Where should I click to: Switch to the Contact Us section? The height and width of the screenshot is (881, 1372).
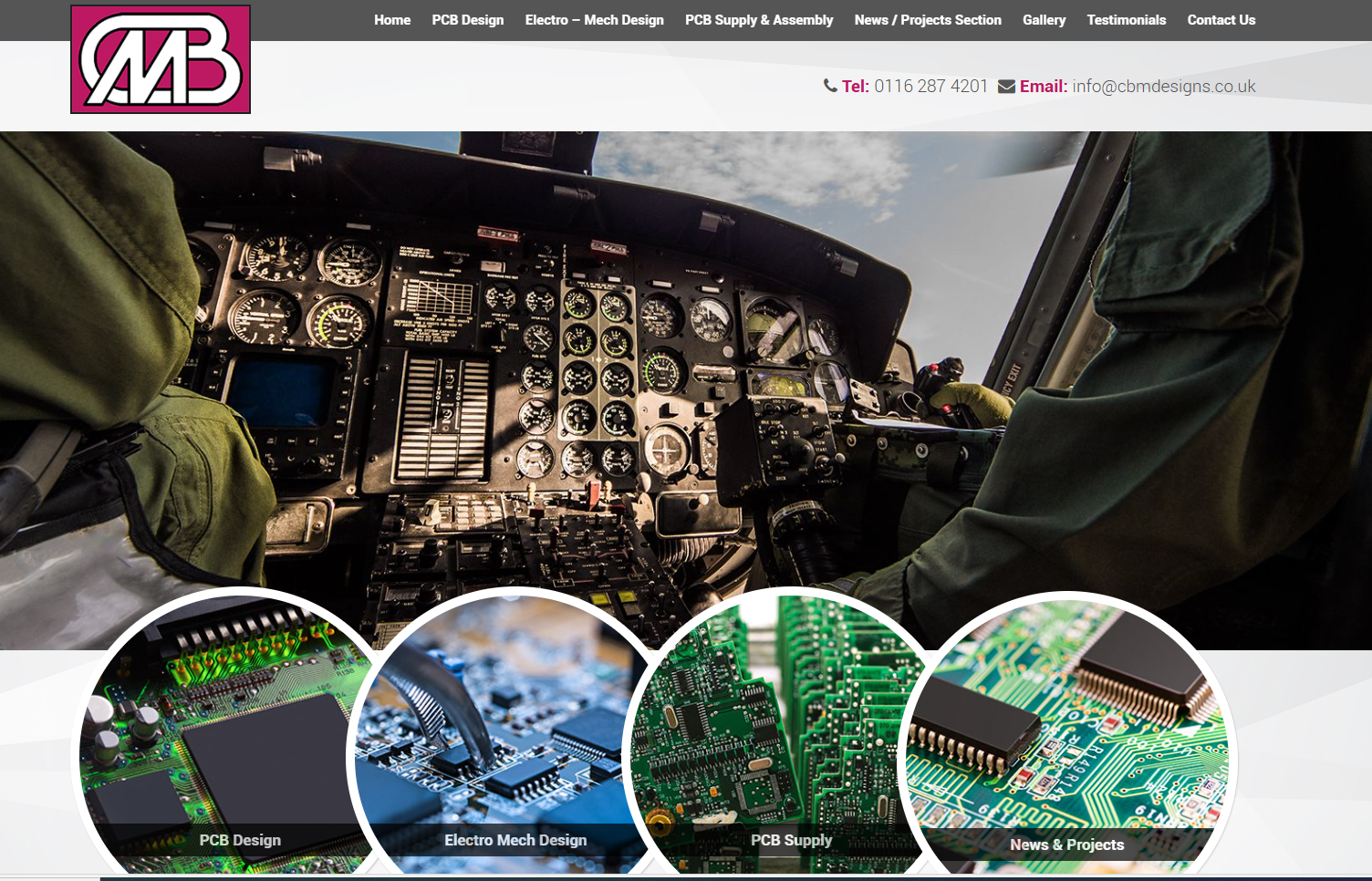pyautogui.click(x=1221, y=19)
